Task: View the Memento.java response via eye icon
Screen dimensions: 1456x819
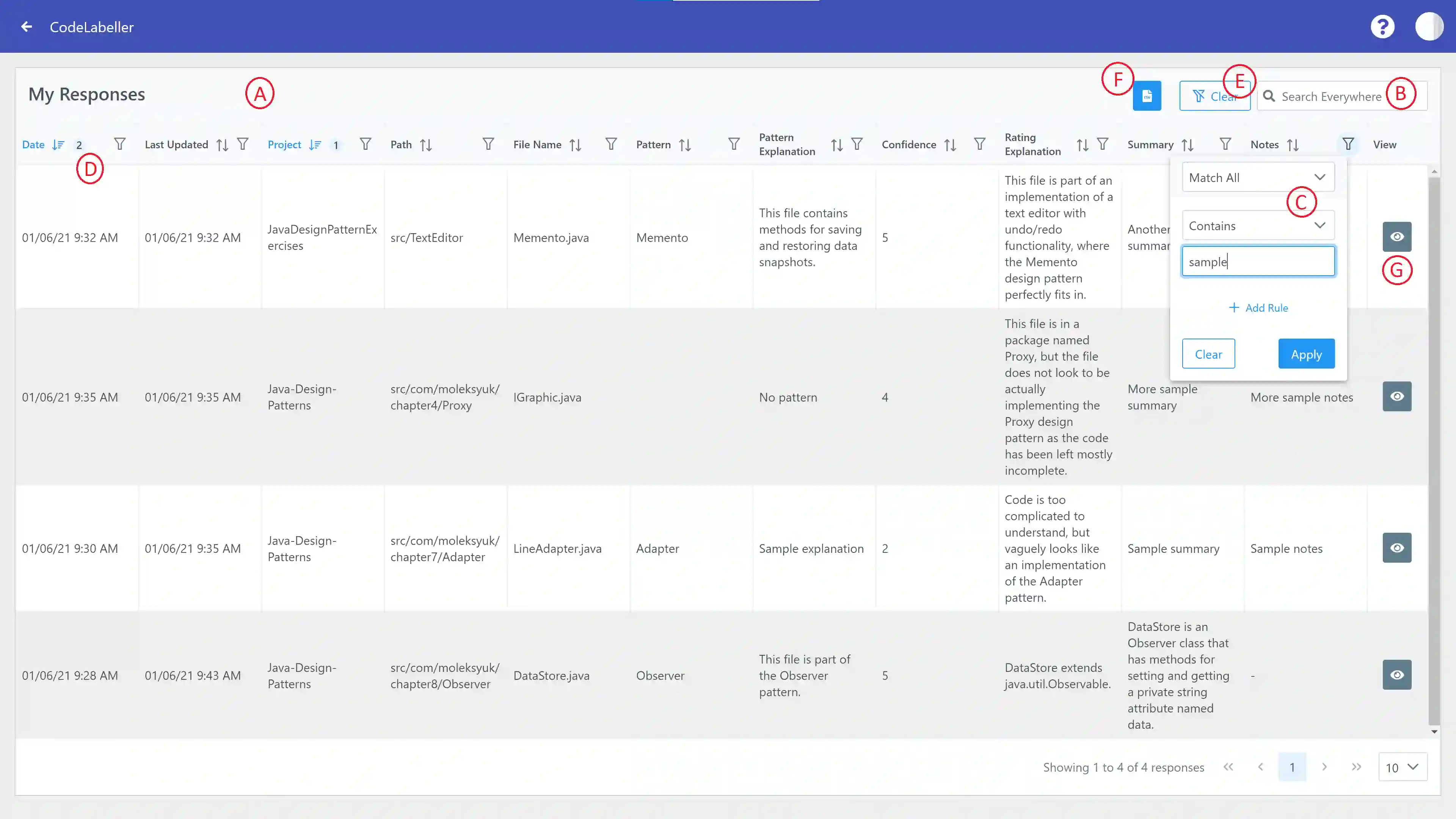Action: [1396, 236]
